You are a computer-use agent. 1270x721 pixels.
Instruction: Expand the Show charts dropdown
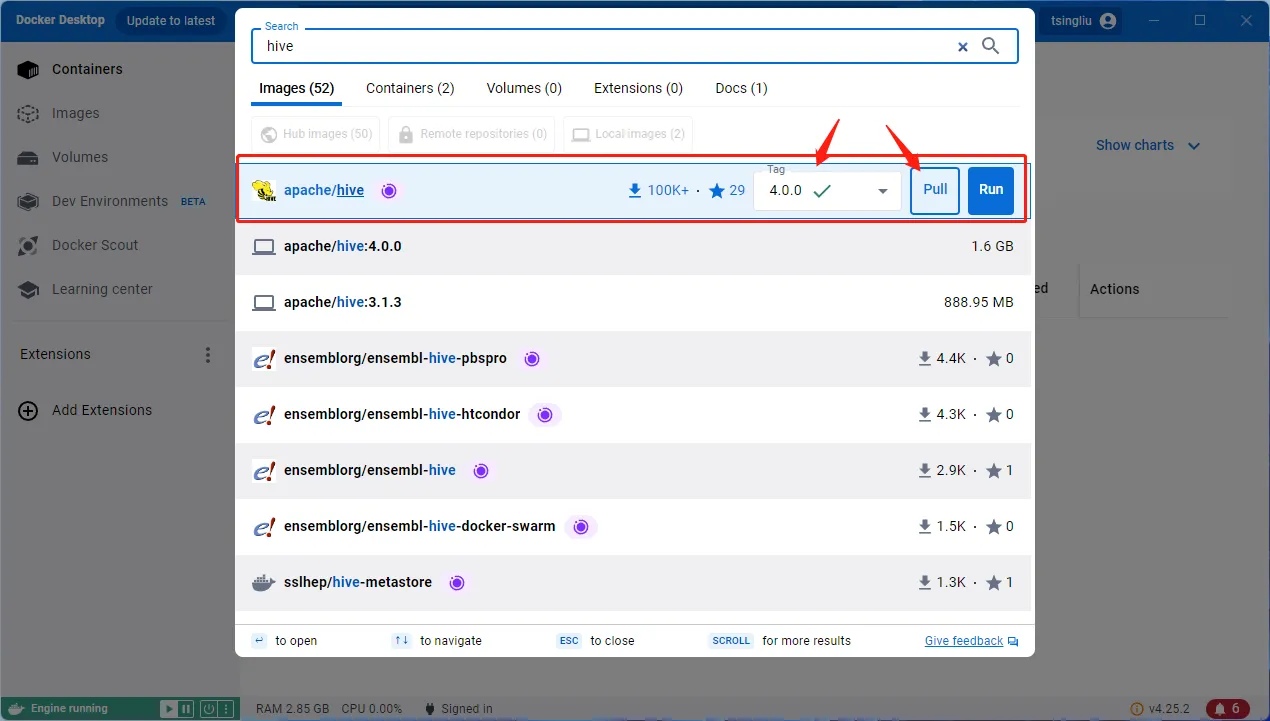1148,145
